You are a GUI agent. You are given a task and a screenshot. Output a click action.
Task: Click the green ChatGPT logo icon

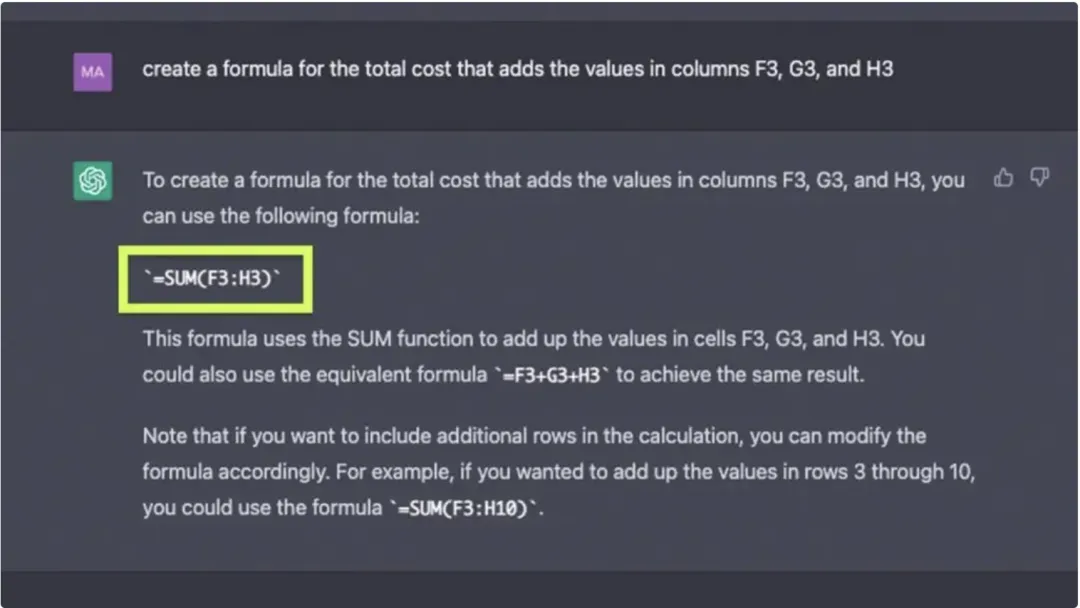[x=93, y=182]
